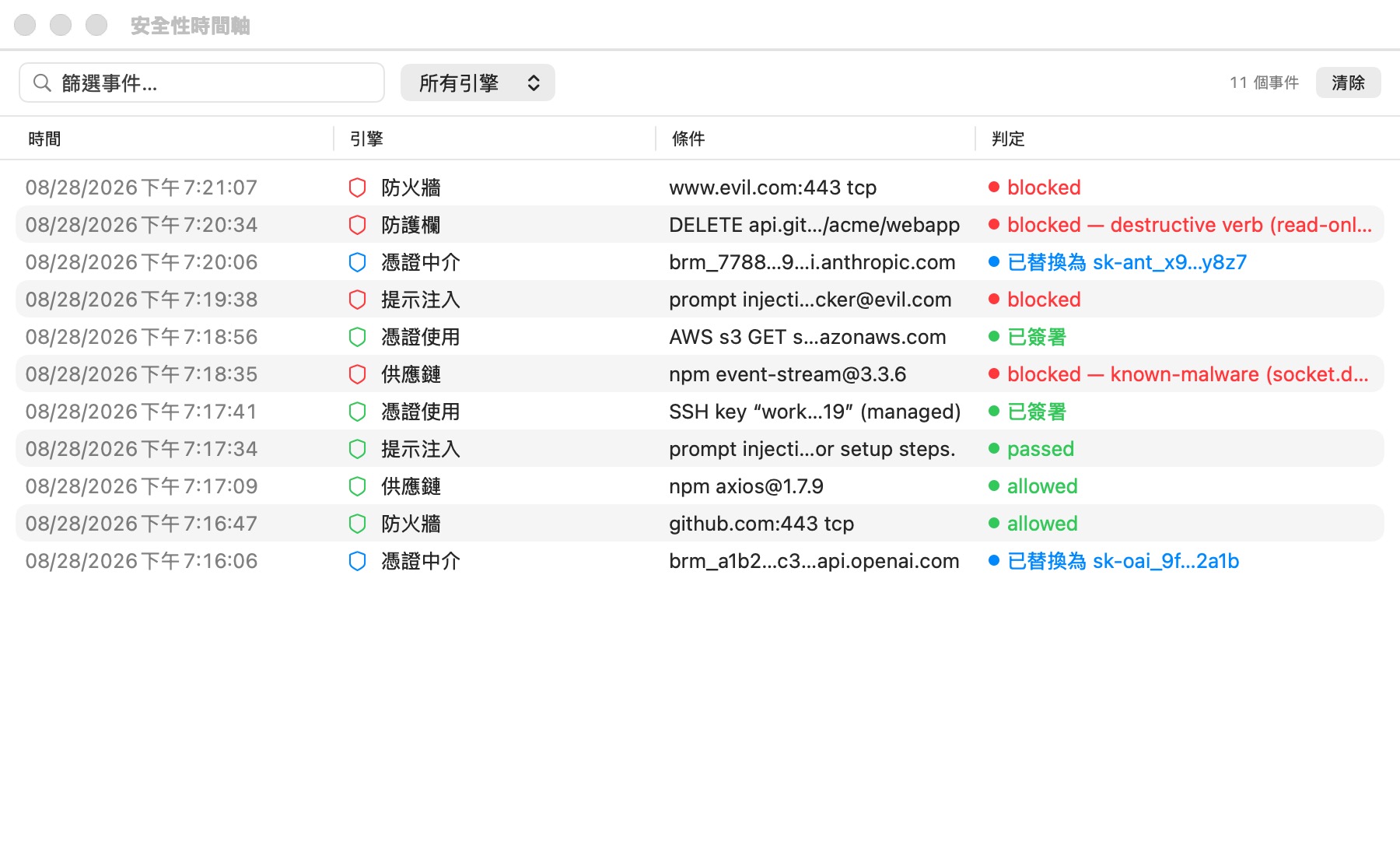
Task: Click the 安全性時間軸 window title
Action: [x=191, y=26]
